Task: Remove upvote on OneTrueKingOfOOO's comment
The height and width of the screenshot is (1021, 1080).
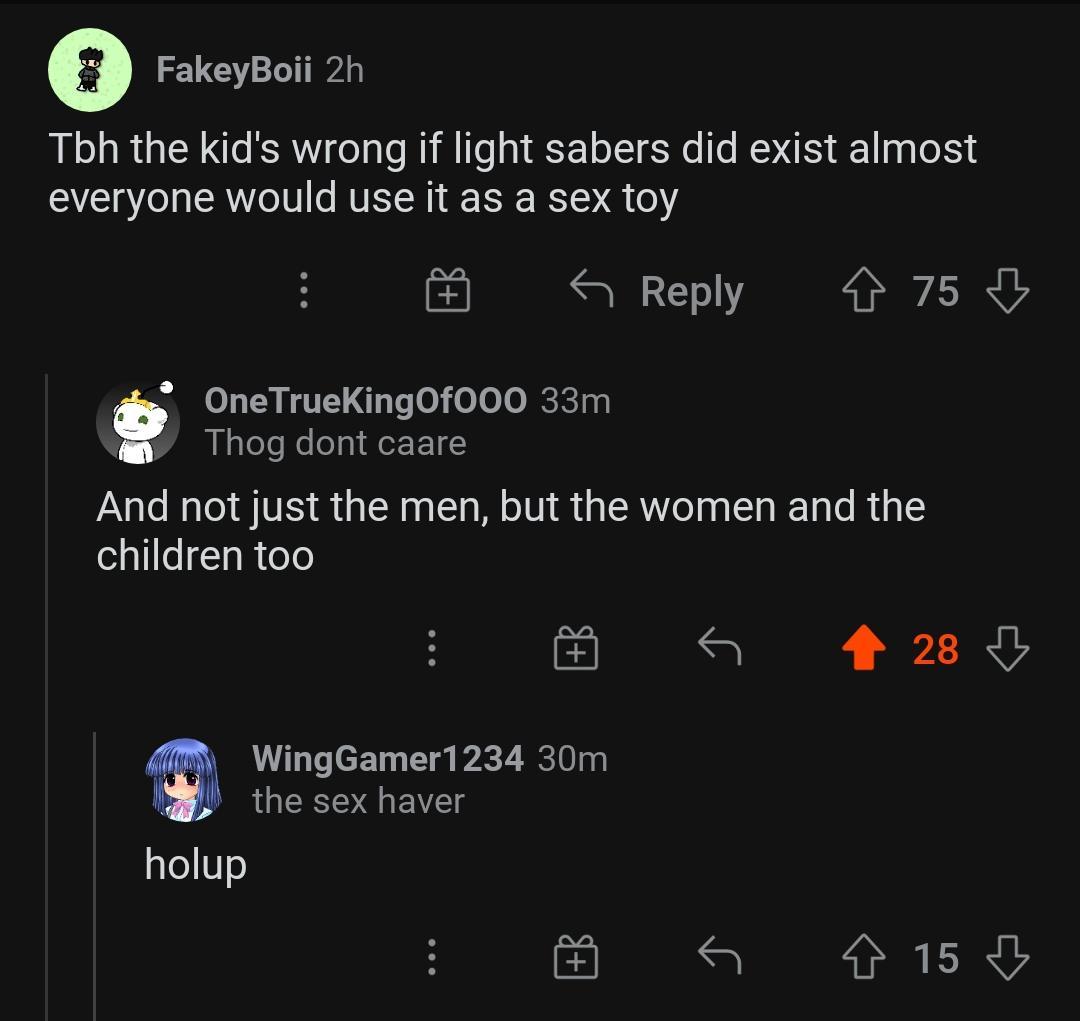Action: [863, 649]
